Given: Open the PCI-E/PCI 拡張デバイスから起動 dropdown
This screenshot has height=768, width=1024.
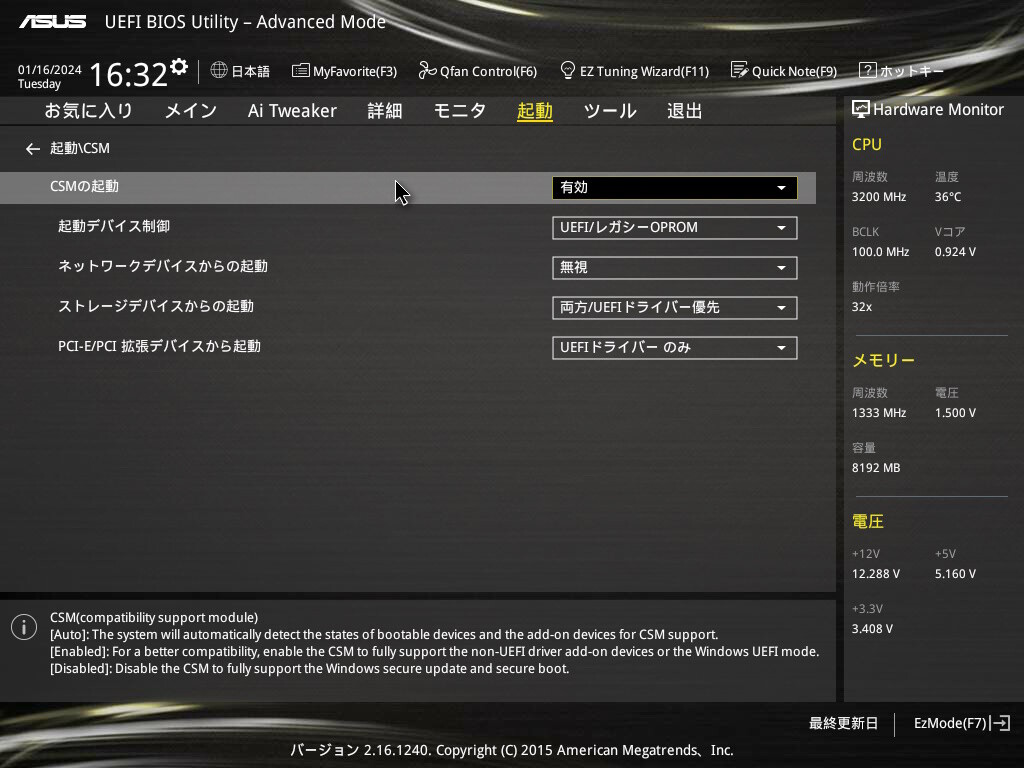Looking at the screenshot, I should click(675, 347).
